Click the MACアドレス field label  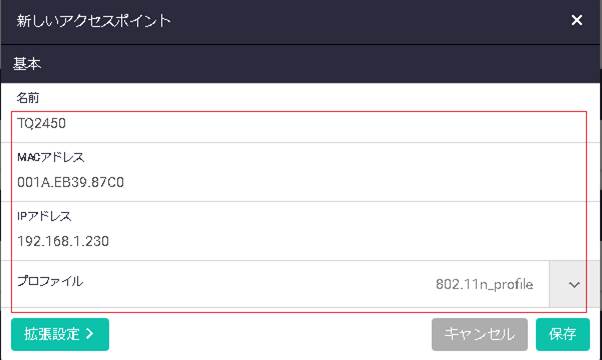point(50,157)
